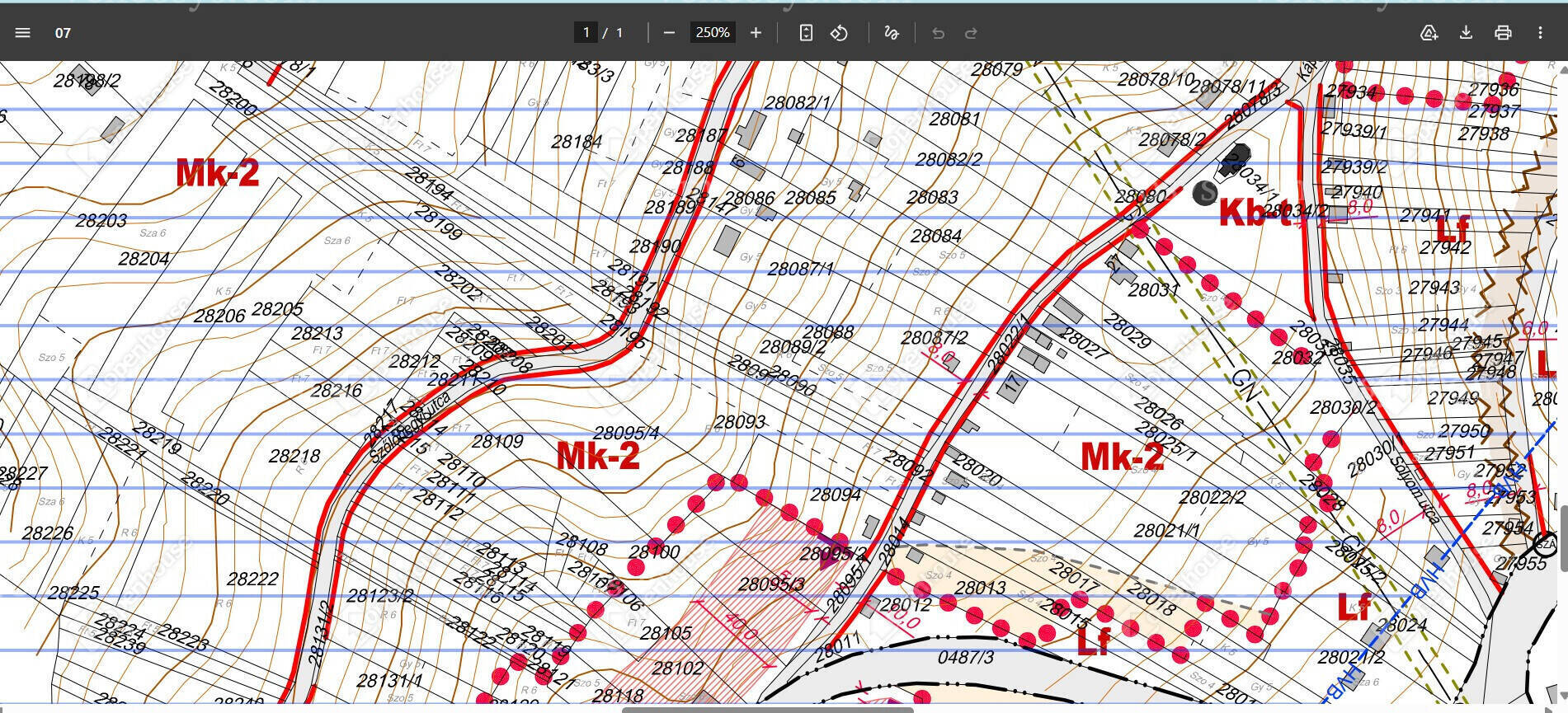Click parcel number 28031
Screen dimensions: 1568x713
[x=1154, y=289]
